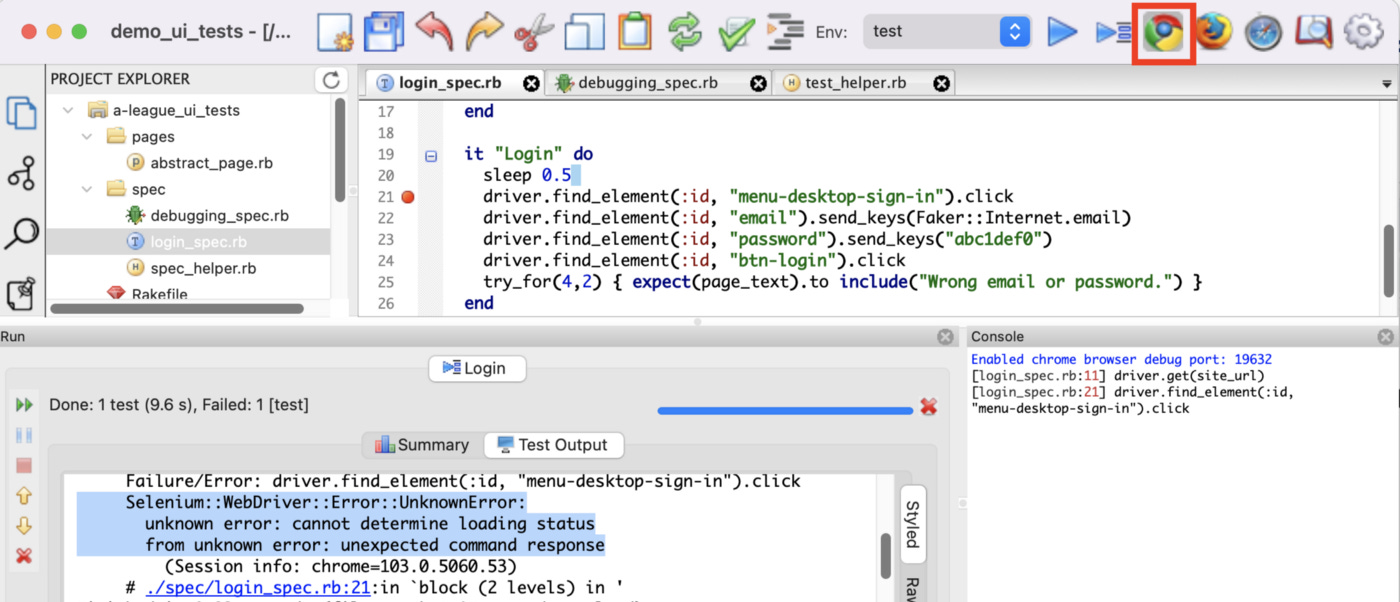Click the green checkmark toolbar icon
The height and width of the screenshot is (602, 1400).
(736, 32)
